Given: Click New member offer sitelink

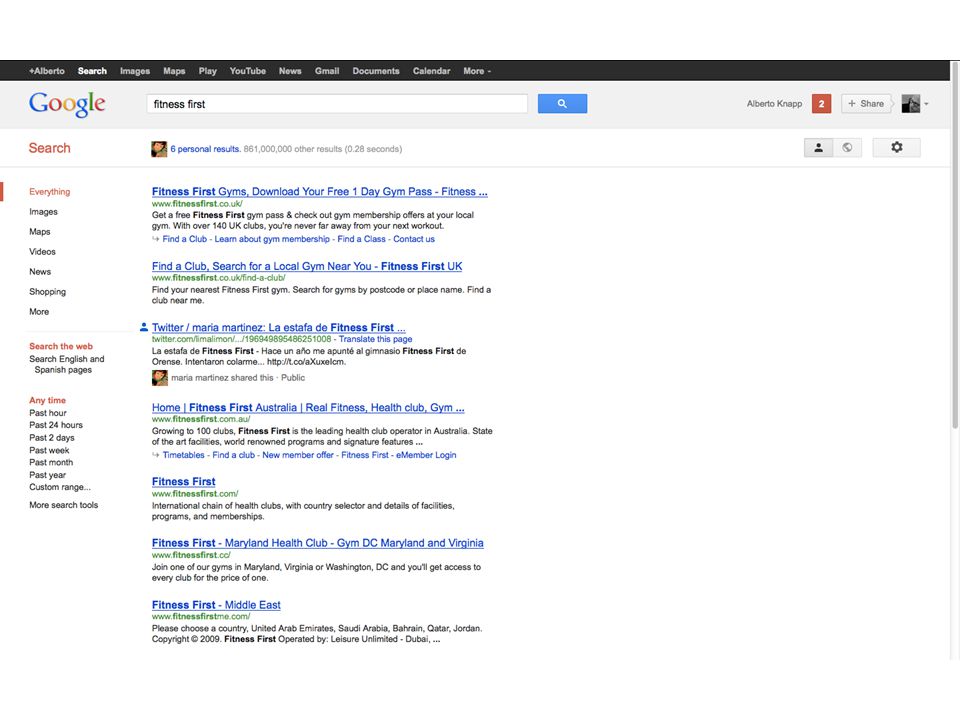Looking at the screenshot, I should point(298,455).
